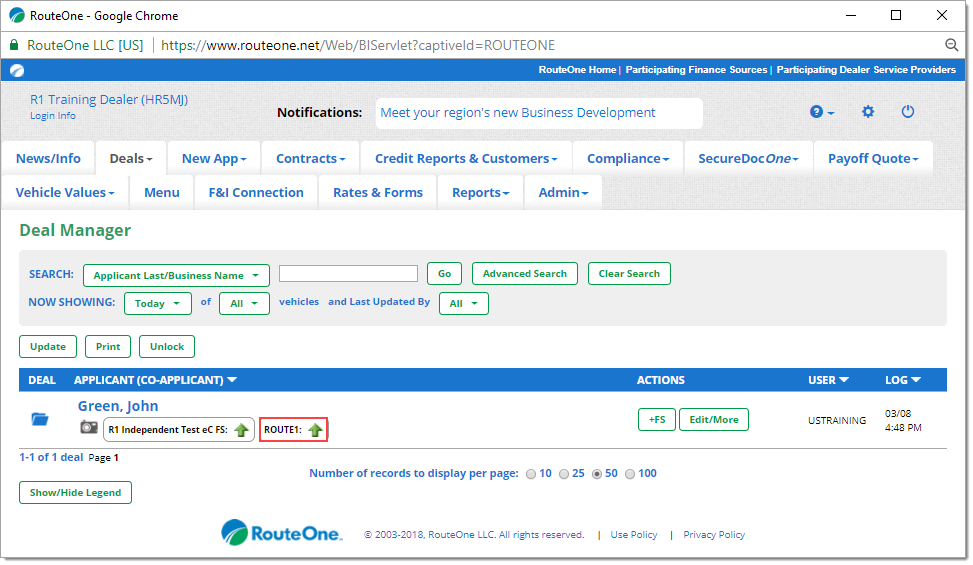Open the Rates & Forms tab

[378, 193]
